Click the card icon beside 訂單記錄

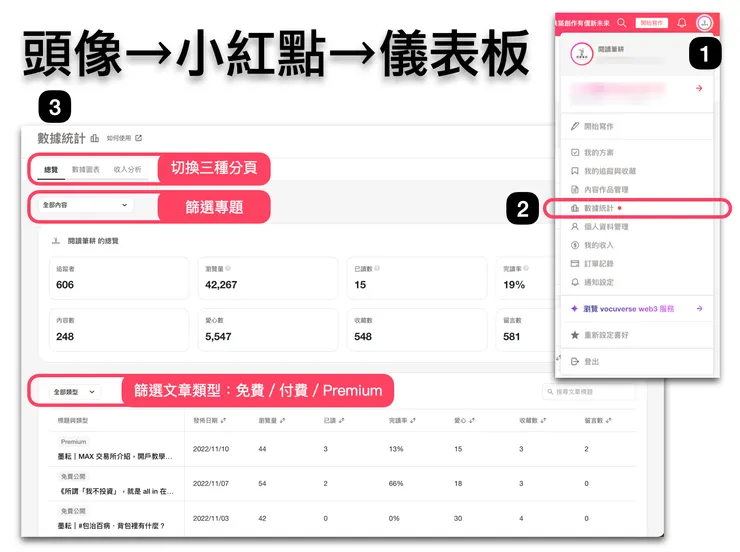575,263
